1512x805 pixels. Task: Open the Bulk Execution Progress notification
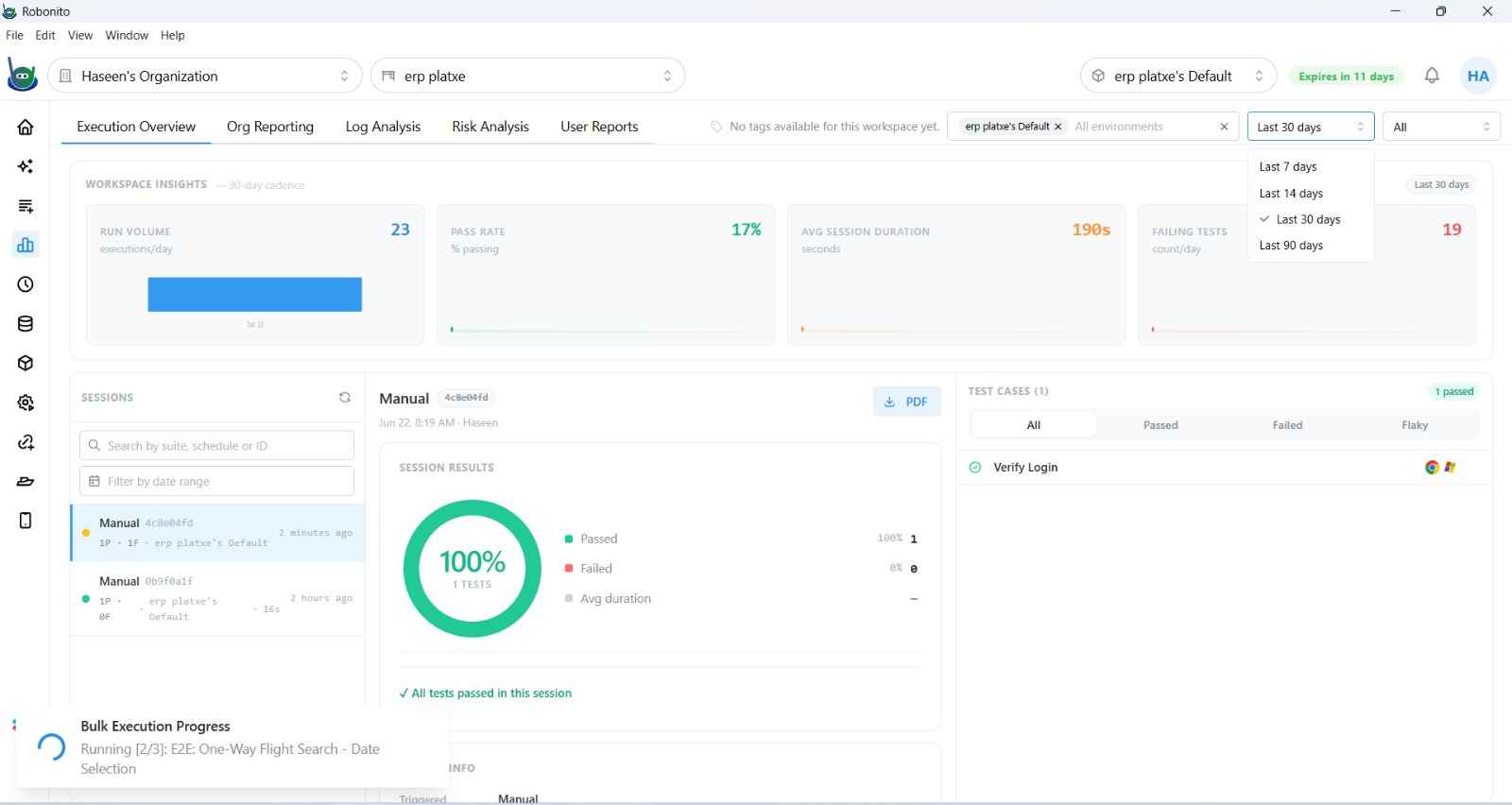[232, 747]
